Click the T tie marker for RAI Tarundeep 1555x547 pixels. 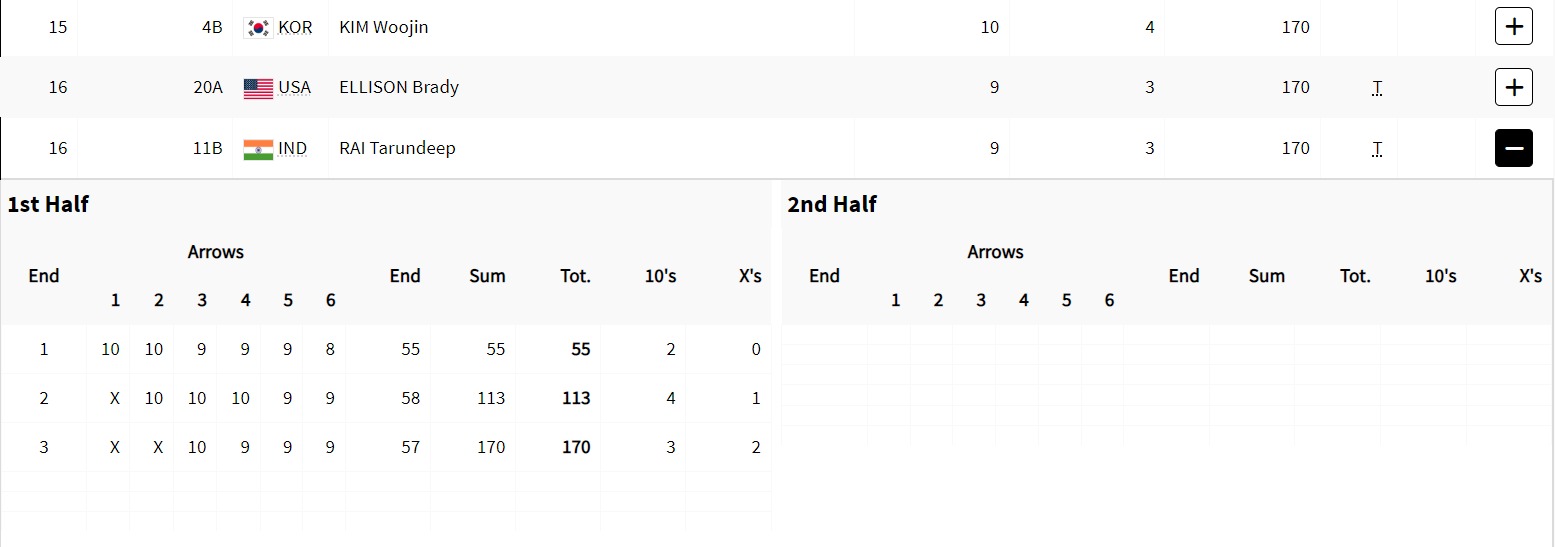[x=1377, y=149]
